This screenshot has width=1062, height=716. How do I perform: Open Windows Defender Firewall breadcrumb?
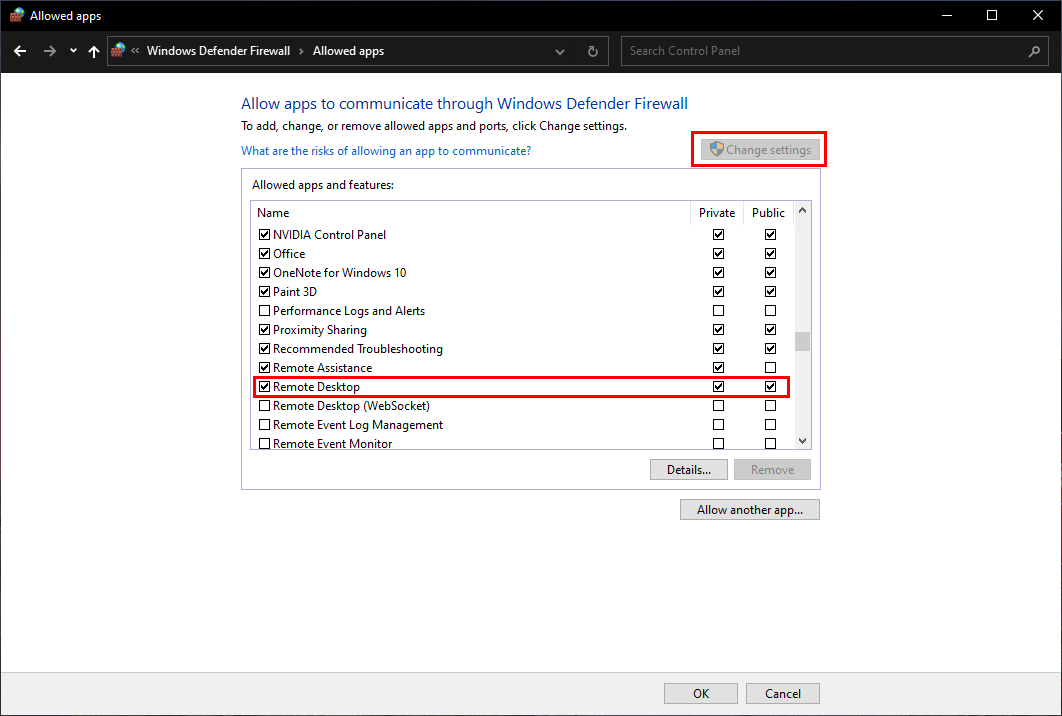218,51
